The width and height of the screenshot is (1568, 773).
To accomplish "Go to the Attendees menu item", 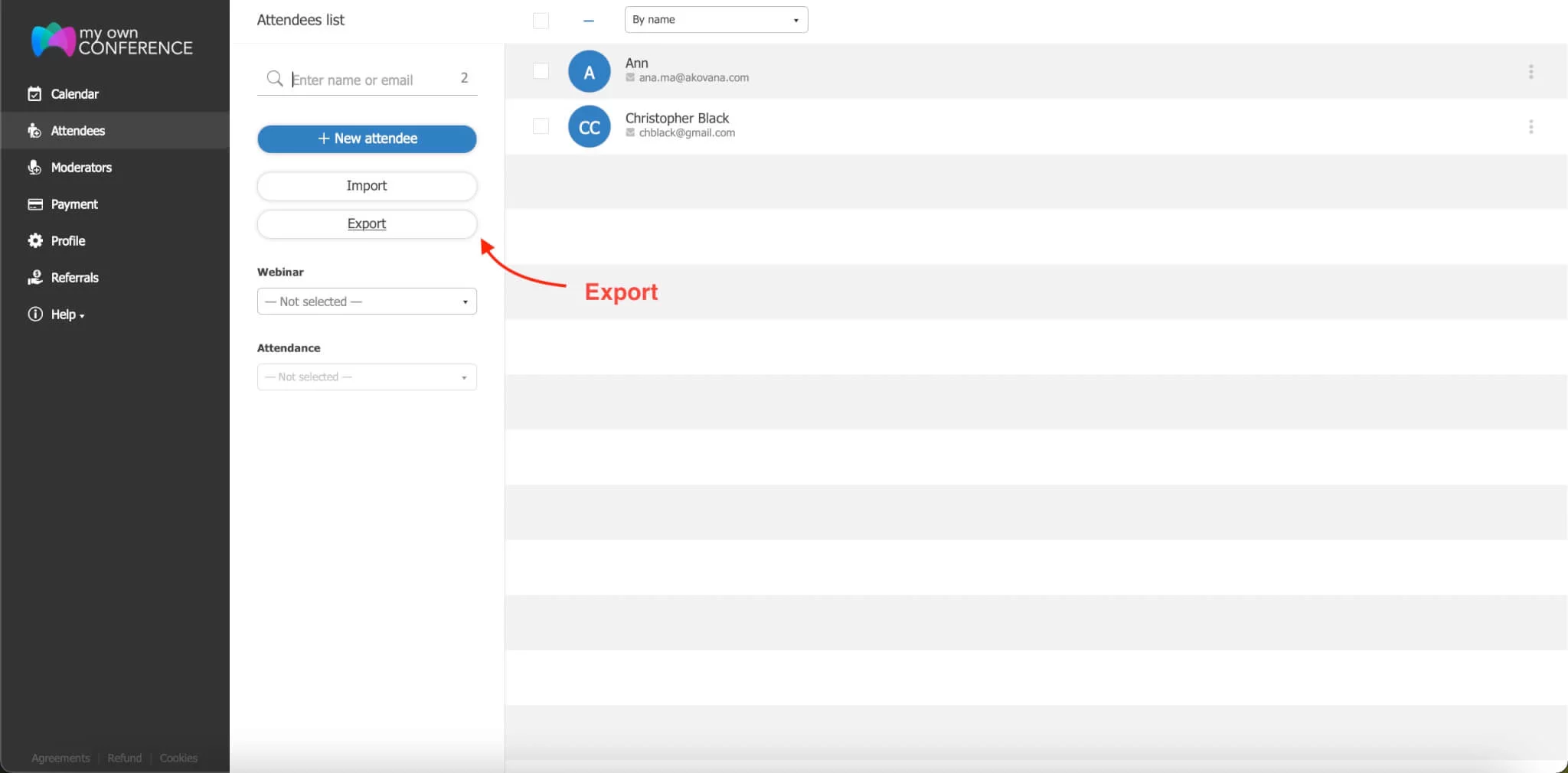I will click(x=77, y=131).
